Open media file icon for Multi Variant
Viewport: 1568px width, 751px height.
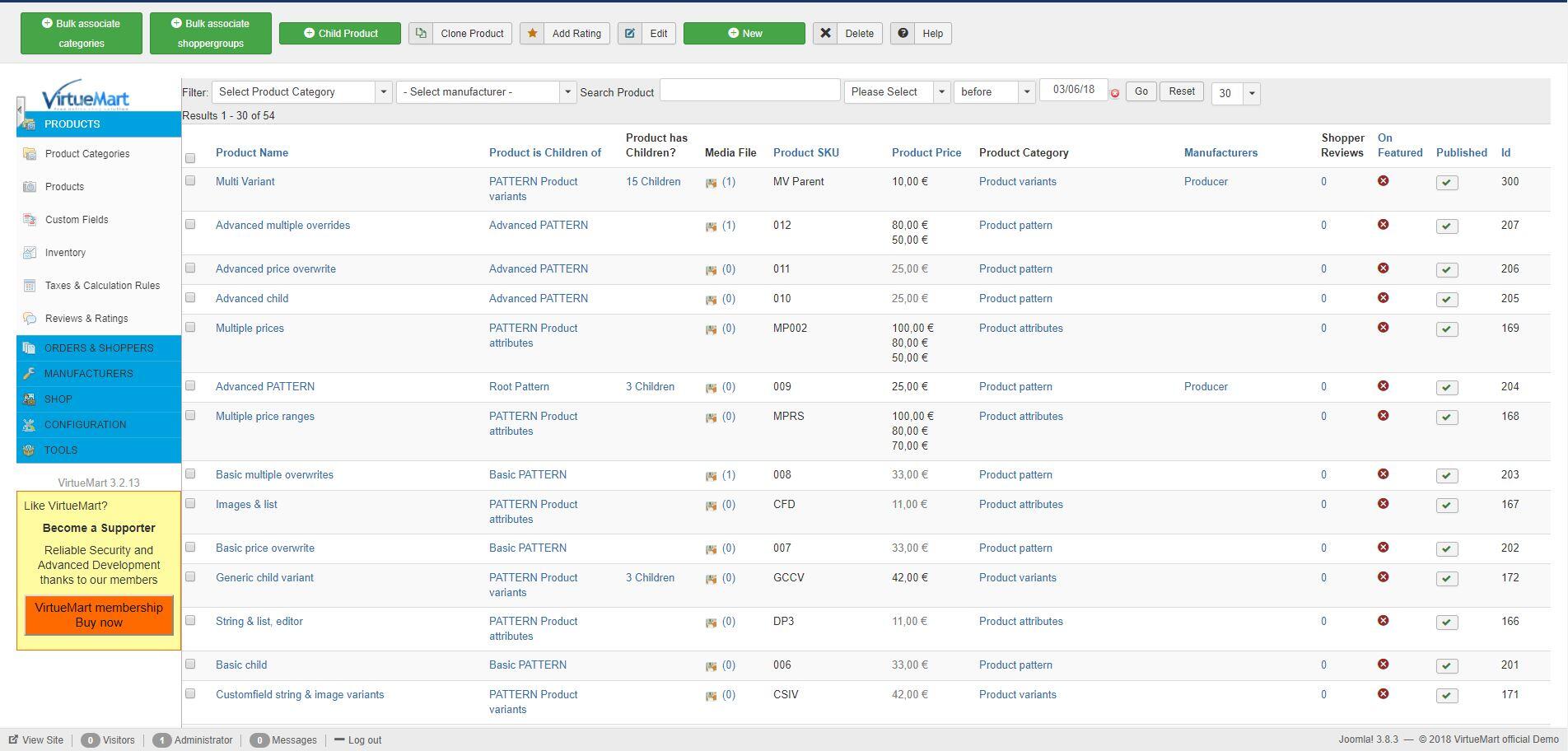(x=711, y=183)
